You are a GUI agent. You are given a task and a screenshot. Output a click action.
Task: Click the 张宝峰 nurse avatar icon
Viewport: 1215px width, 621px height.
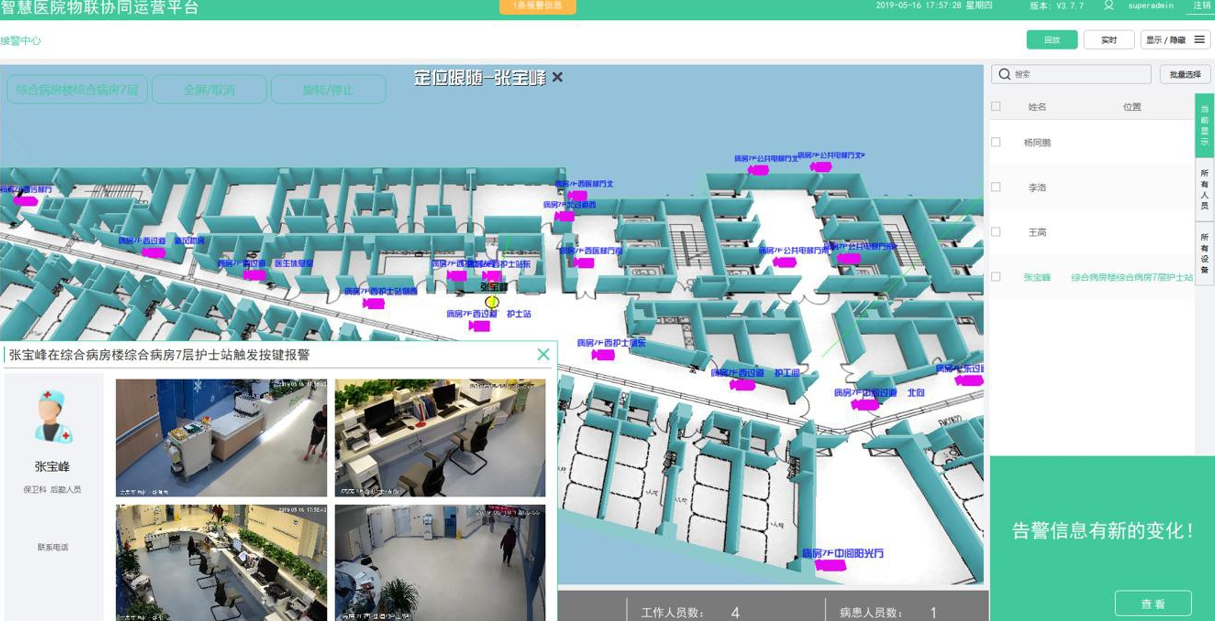click(53, 417)
